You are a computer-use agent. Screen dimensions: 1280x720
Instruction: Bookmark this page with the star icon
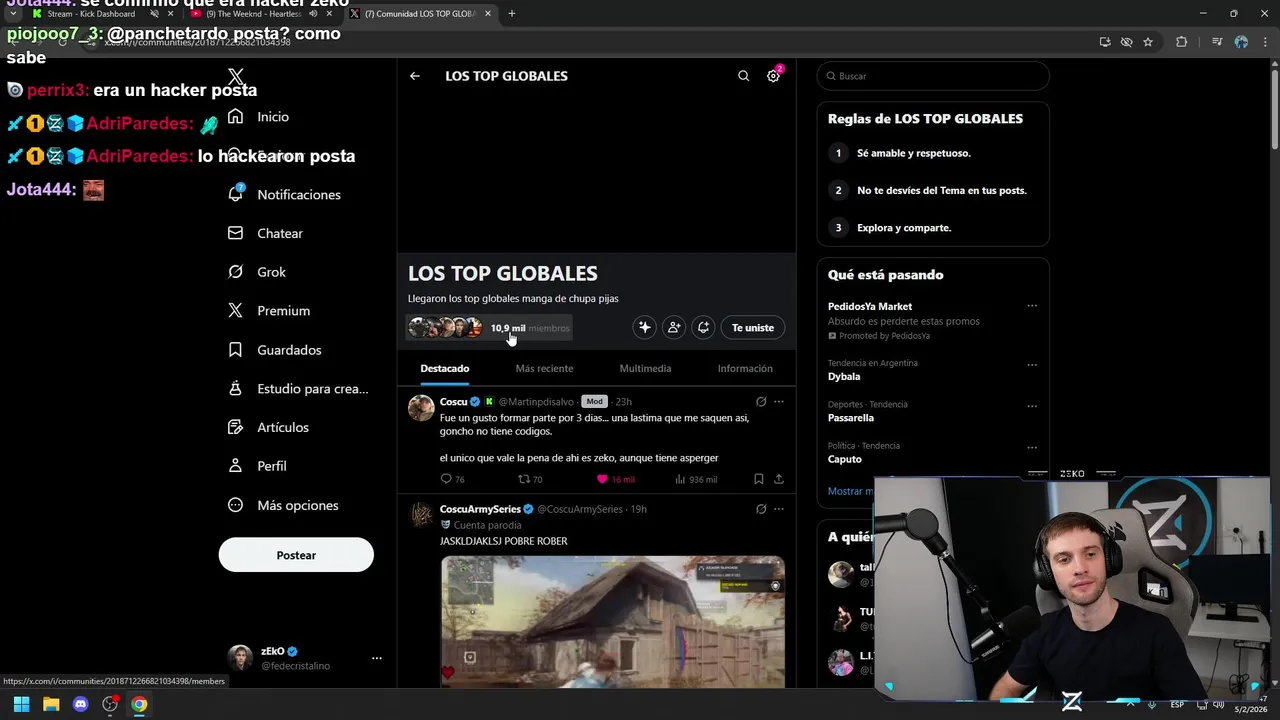click(1148, 42)
